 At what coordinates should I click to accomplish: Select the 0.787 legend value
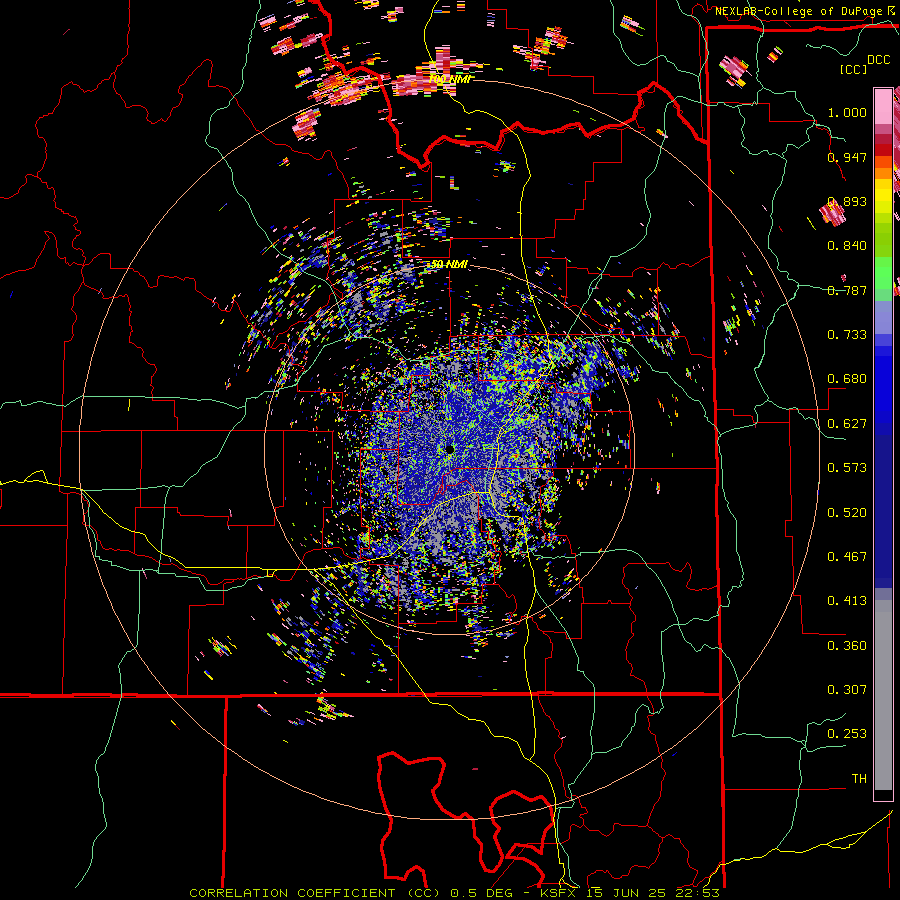tap(847, 290)
